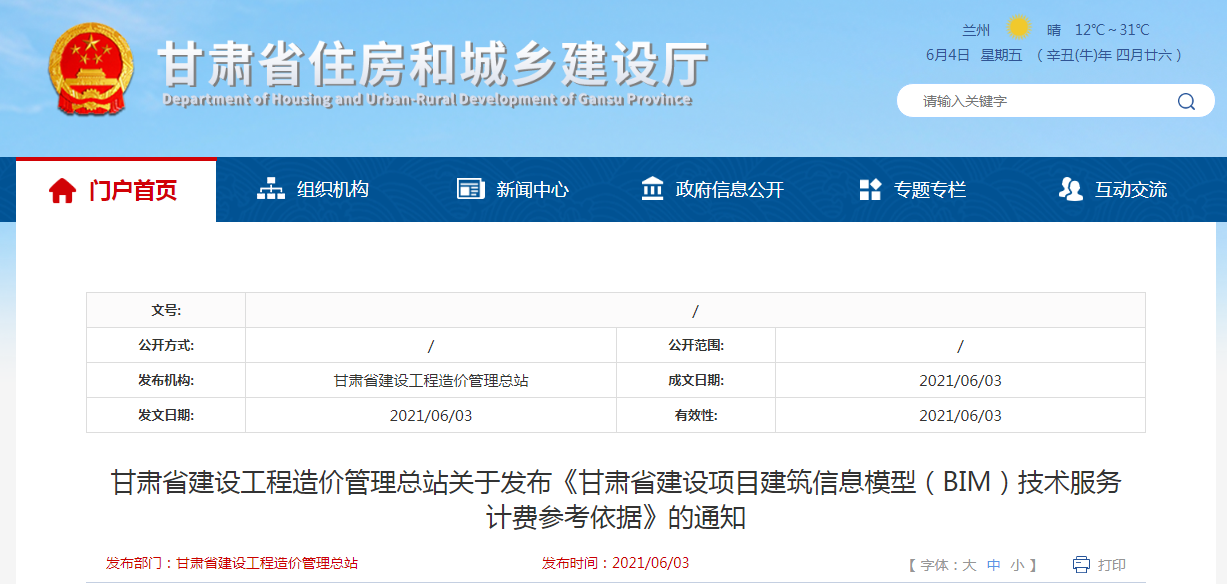Click the grid icon beside 专题专栏

click(870, 189)
